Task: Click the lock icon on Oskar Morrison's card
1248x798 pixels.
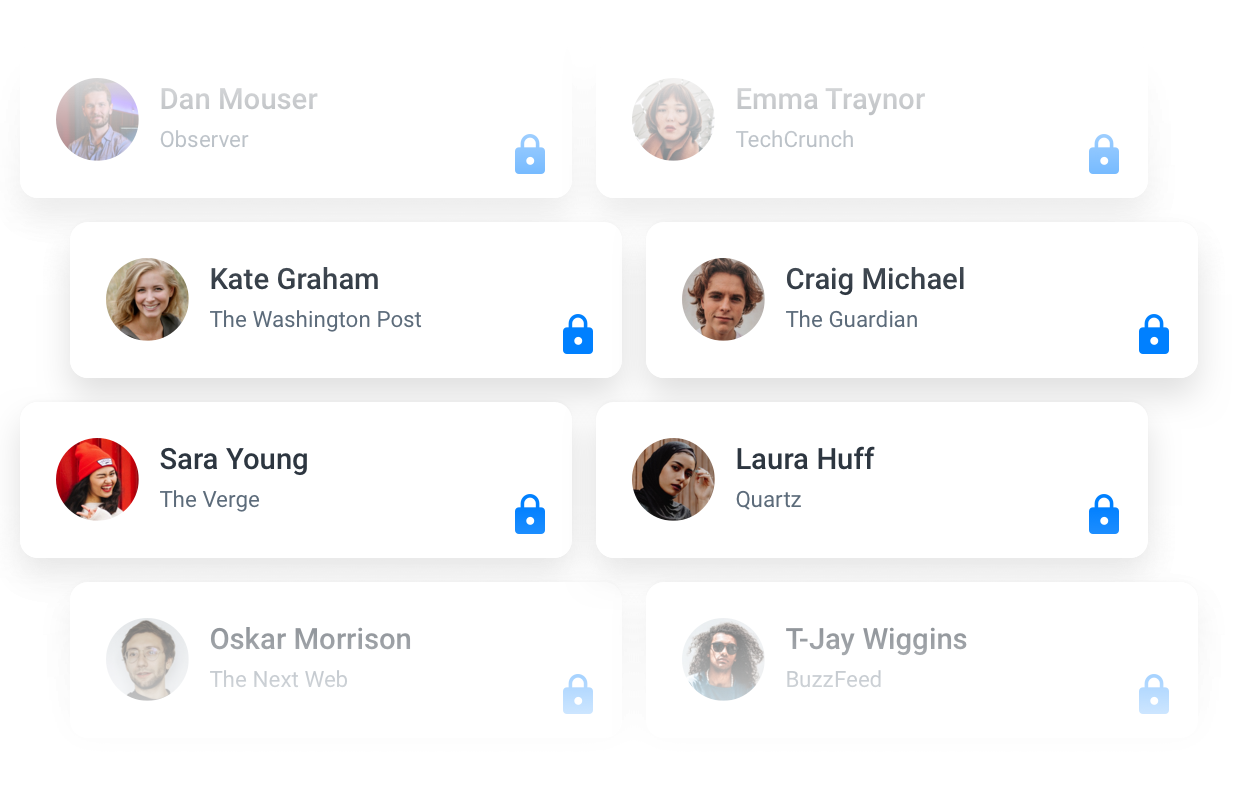Action: tap(578, 695)
